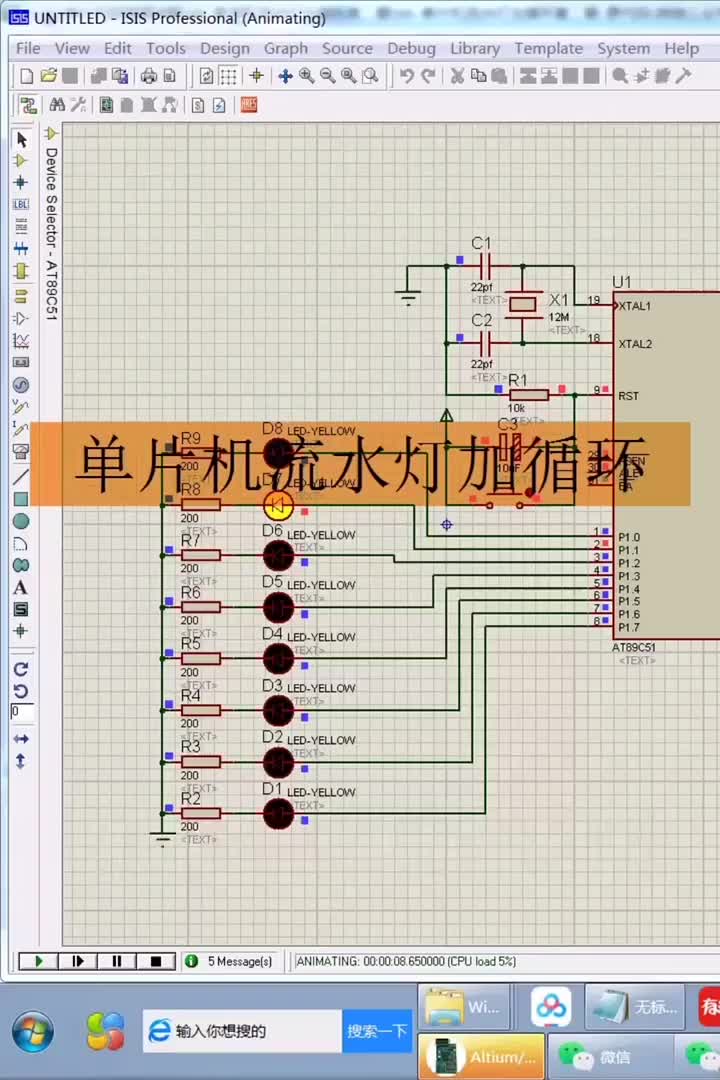Select the Buses Mode tool
Viewport: 720px width, 1080px height.
tap(21, 249)
